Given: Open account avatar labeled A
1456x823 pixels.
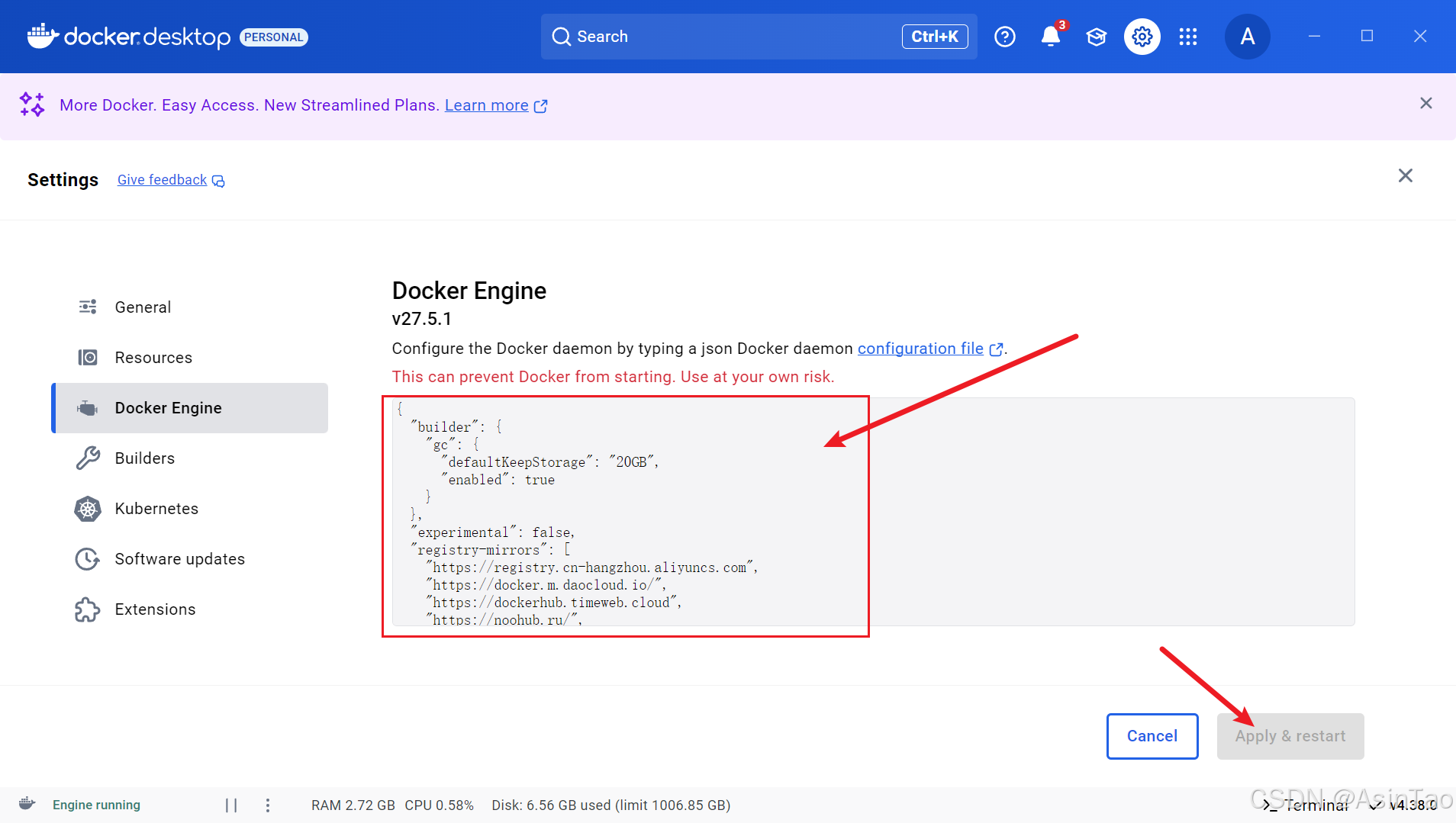Looking at the screenshot, I should pos(1248,37).
